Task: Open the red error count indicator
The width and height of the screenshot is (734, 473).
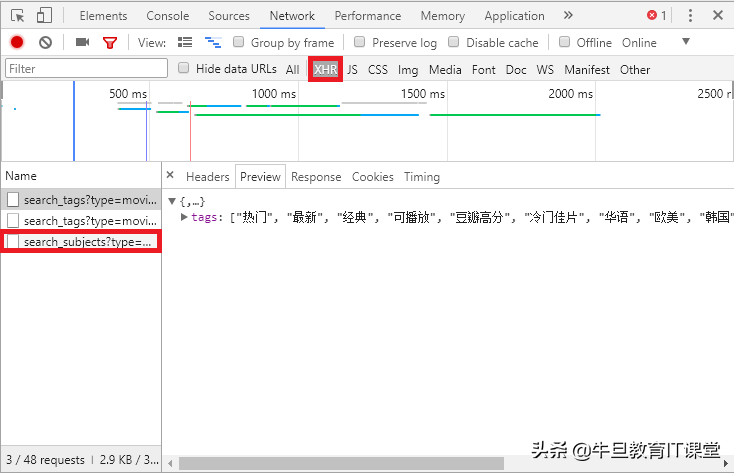Action: pos(656,15)
